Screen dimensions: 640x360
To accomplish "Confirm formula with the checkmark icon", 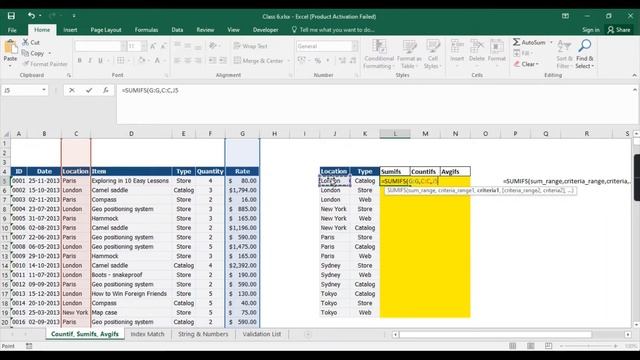I will click(x=89, y=90).
